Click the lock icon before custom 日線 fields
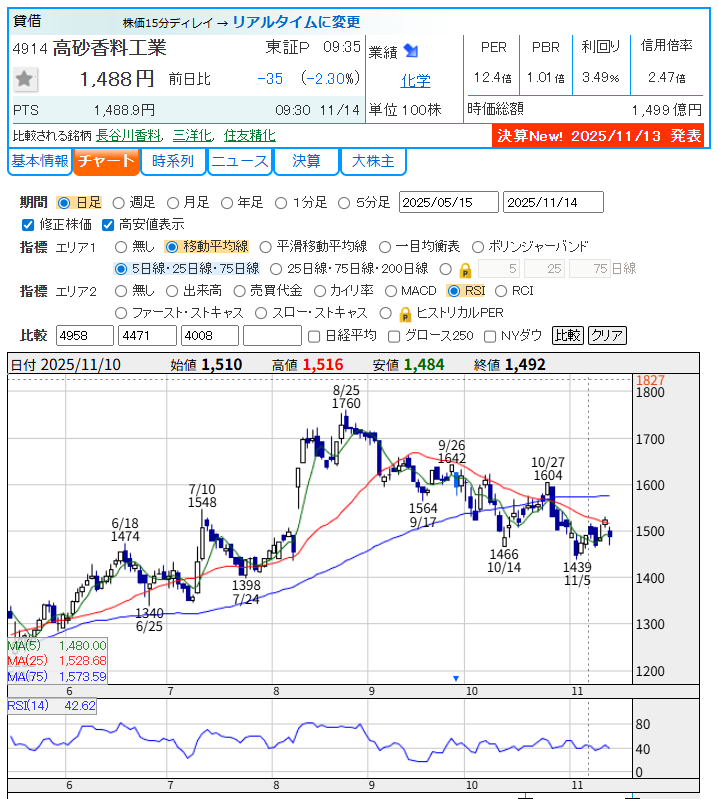Viewport: 718px width, 799px height. click(x=465, y=269)
